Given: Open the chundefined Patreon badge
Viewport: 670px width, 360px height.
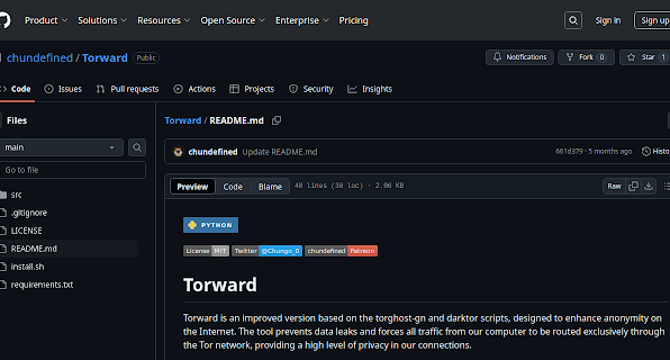Looking at the screenshot, I should click(341, 251).
